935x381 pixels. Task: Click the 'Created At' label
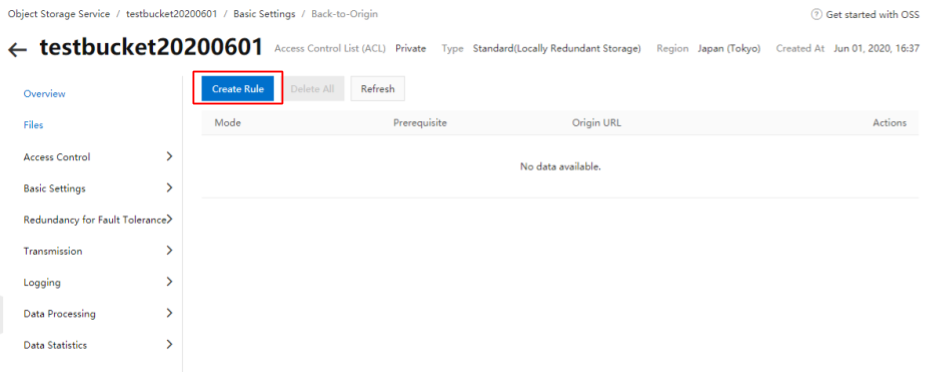pyautogui.click(x=800, y=49)
